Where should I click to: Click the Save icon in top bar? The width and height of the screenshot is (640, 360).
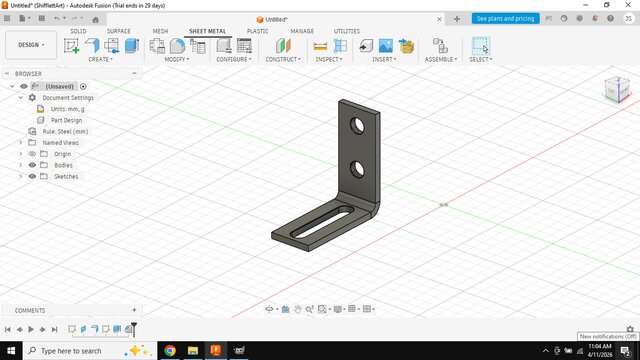tap(42, 18)
